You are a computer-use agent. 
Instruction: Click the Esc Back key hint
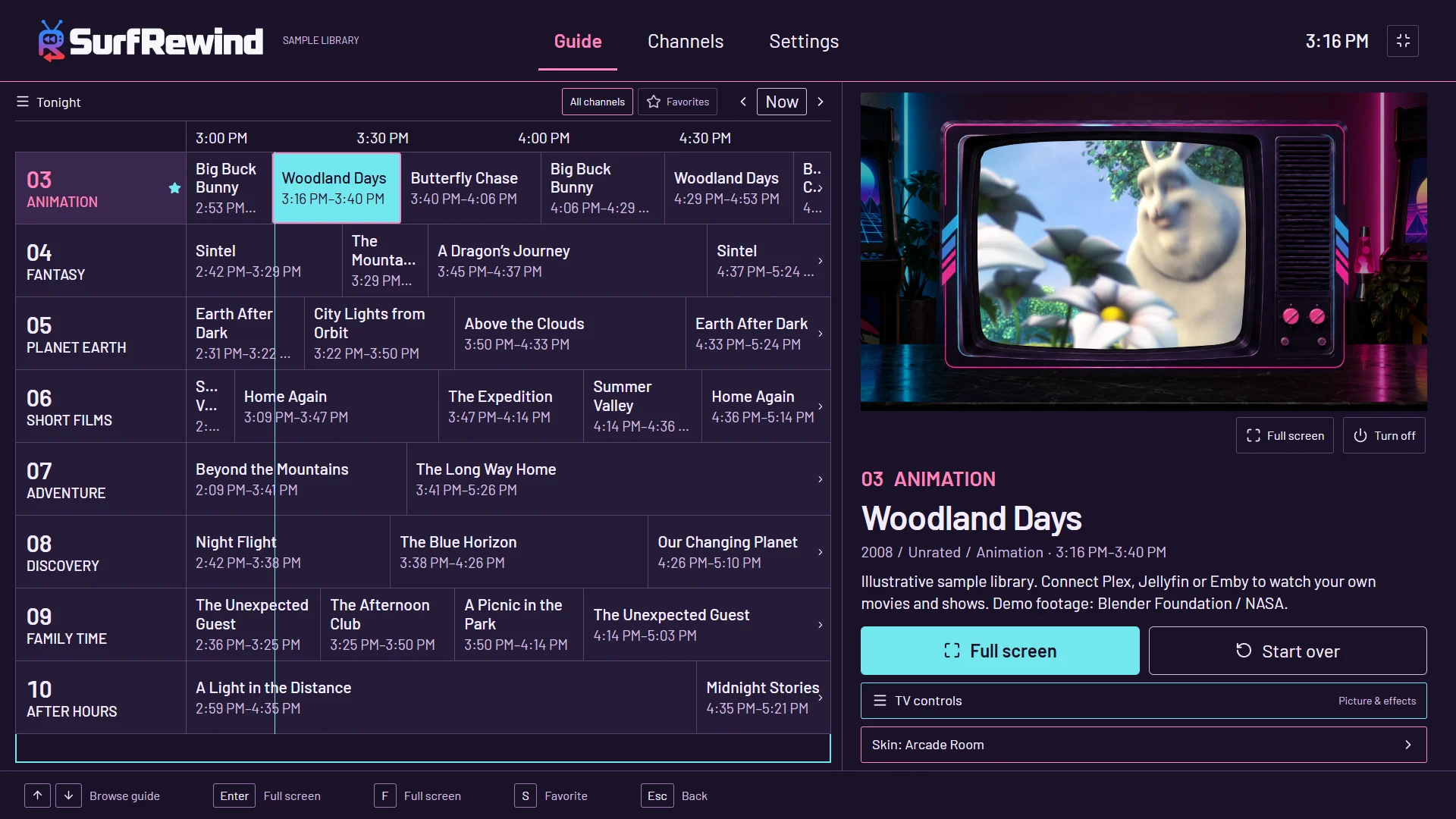tap(657, 795)
